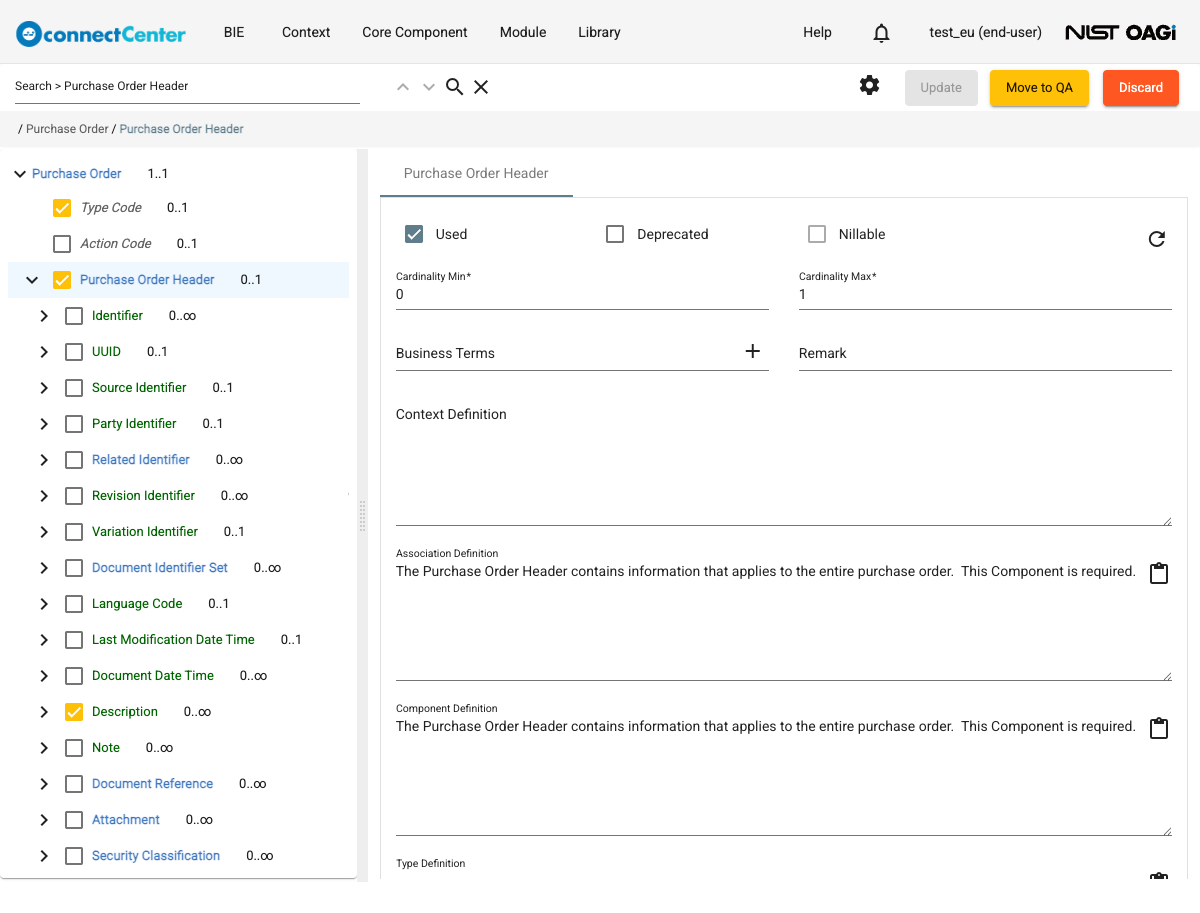Open the notifications bell
The width and height of the screenshot is (1200, 913).
click(x=881, y=33)
